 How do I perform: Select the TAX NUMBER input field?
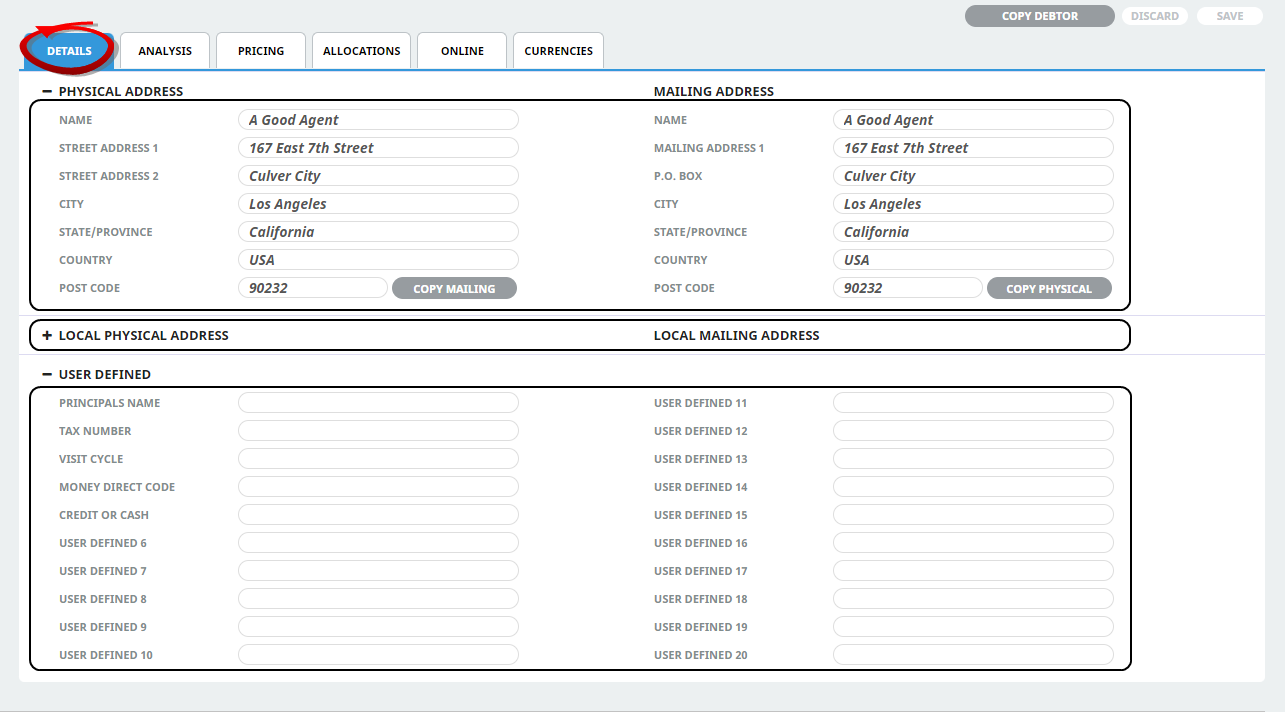click(378, 430)
